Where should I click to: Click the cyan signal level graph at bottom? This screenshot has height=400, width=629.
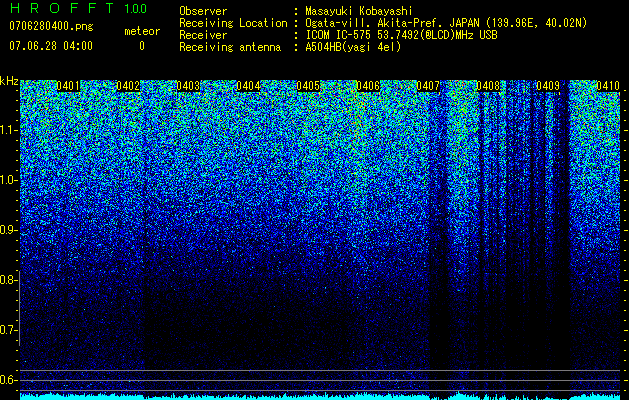pyautogui.click(x=320, y=396)
